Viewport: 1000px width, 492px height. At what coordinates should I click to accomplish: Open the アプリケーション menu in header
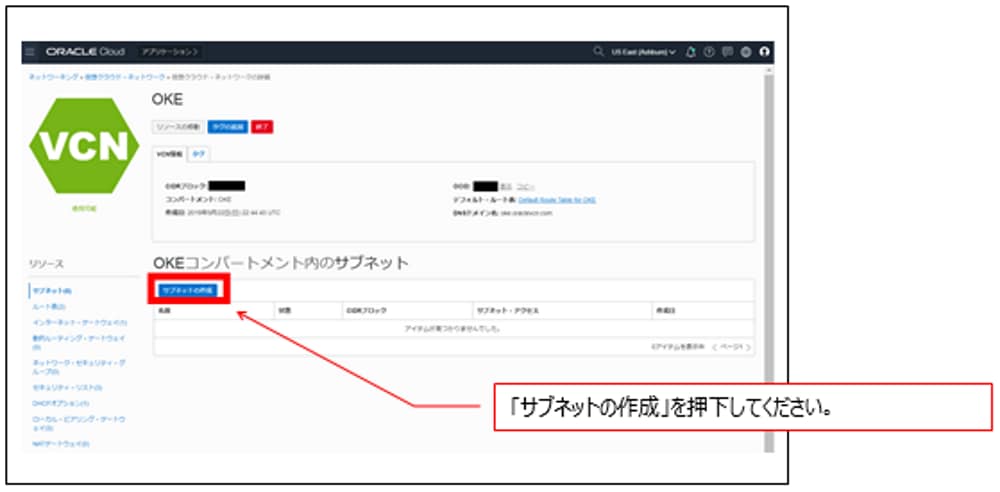click(x=170, y=52)
